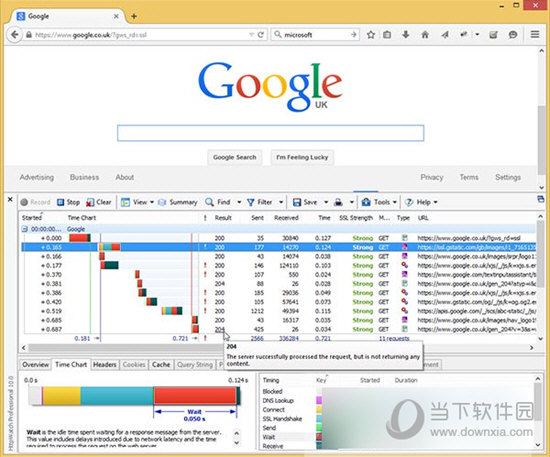The image size is (550, 457).
Task: Open the Advertising link
Action: coord(37,177)
